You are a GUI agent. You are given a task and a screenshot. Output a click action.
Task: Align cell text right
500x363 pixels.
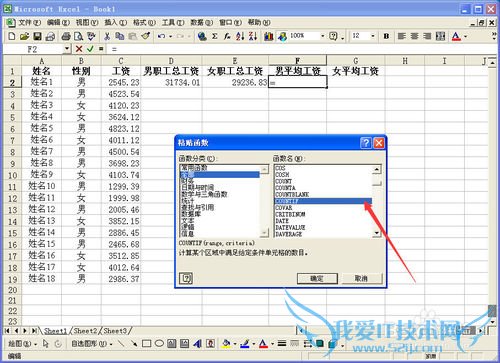click(x=427, y=36)
